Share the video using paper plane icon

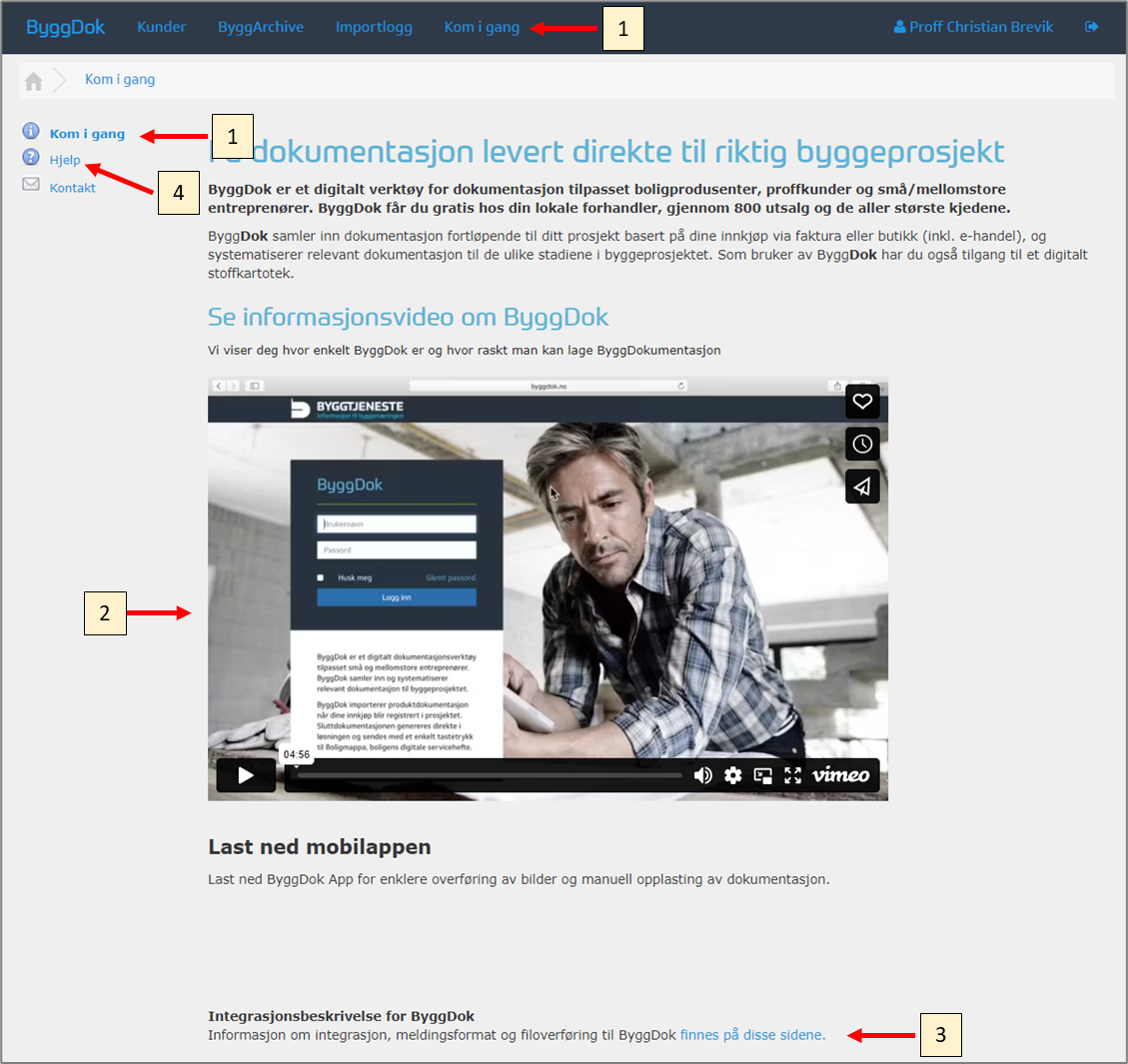[862, 487]
